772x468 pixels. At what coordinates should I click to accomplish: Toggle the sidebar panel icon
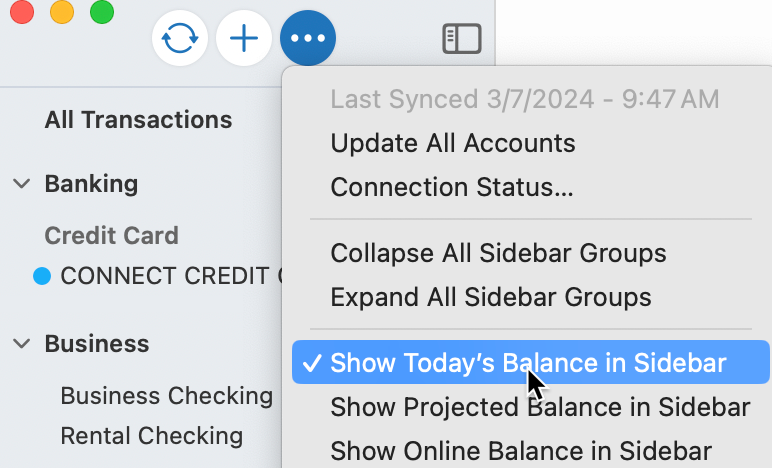click(461, 38)
